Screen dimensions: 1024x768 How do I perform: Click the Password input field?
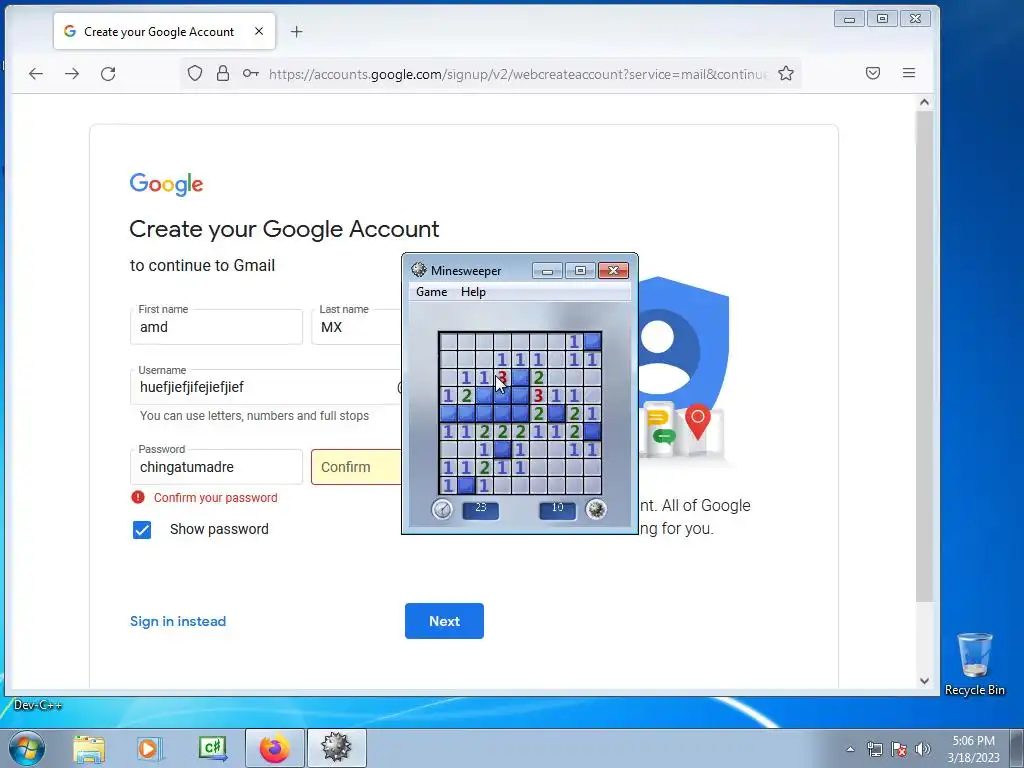[216, 467]
